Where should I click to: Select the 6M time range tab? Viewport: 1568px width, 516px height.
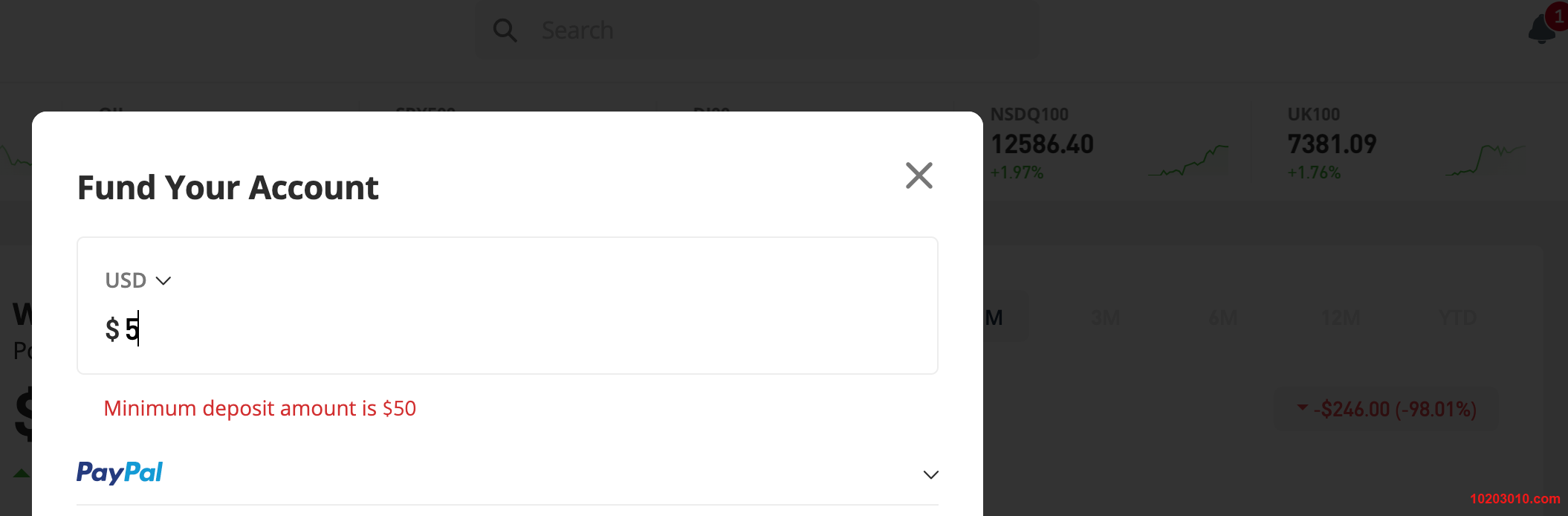[1223, 318]
